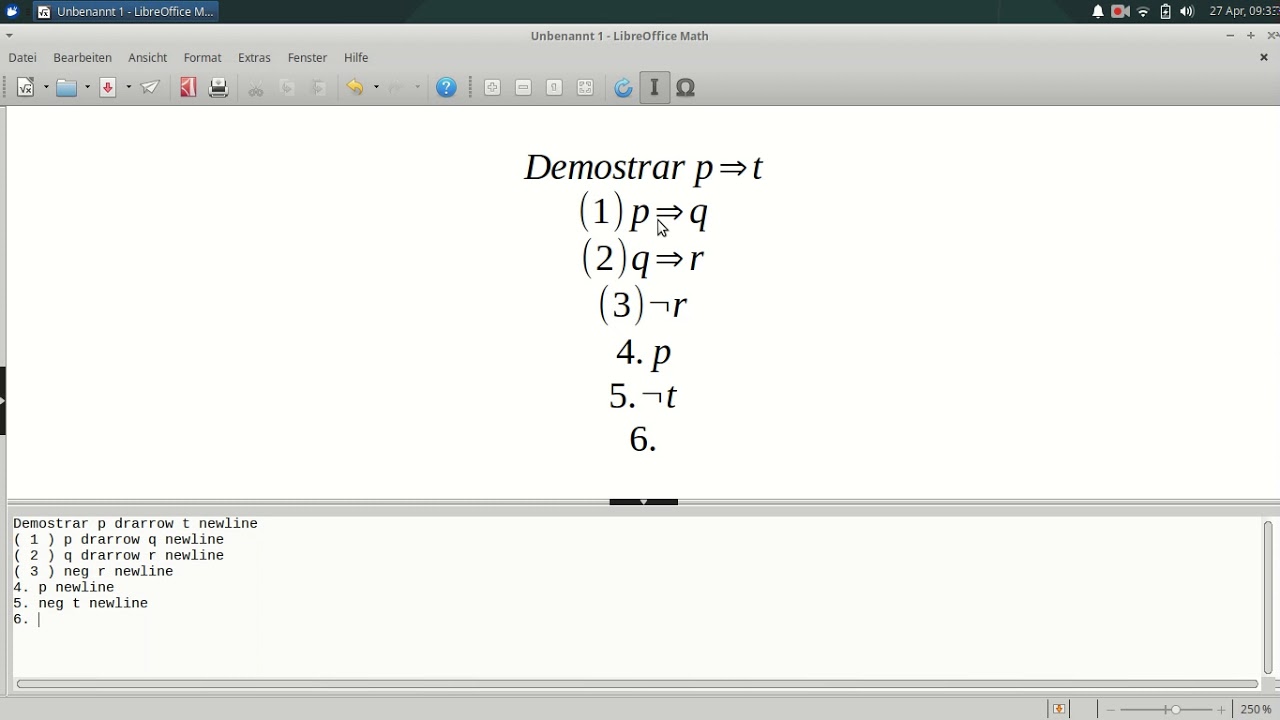Click the Open folder icon
Viewport: 1280px width, 720px height.
coord(67,88)
